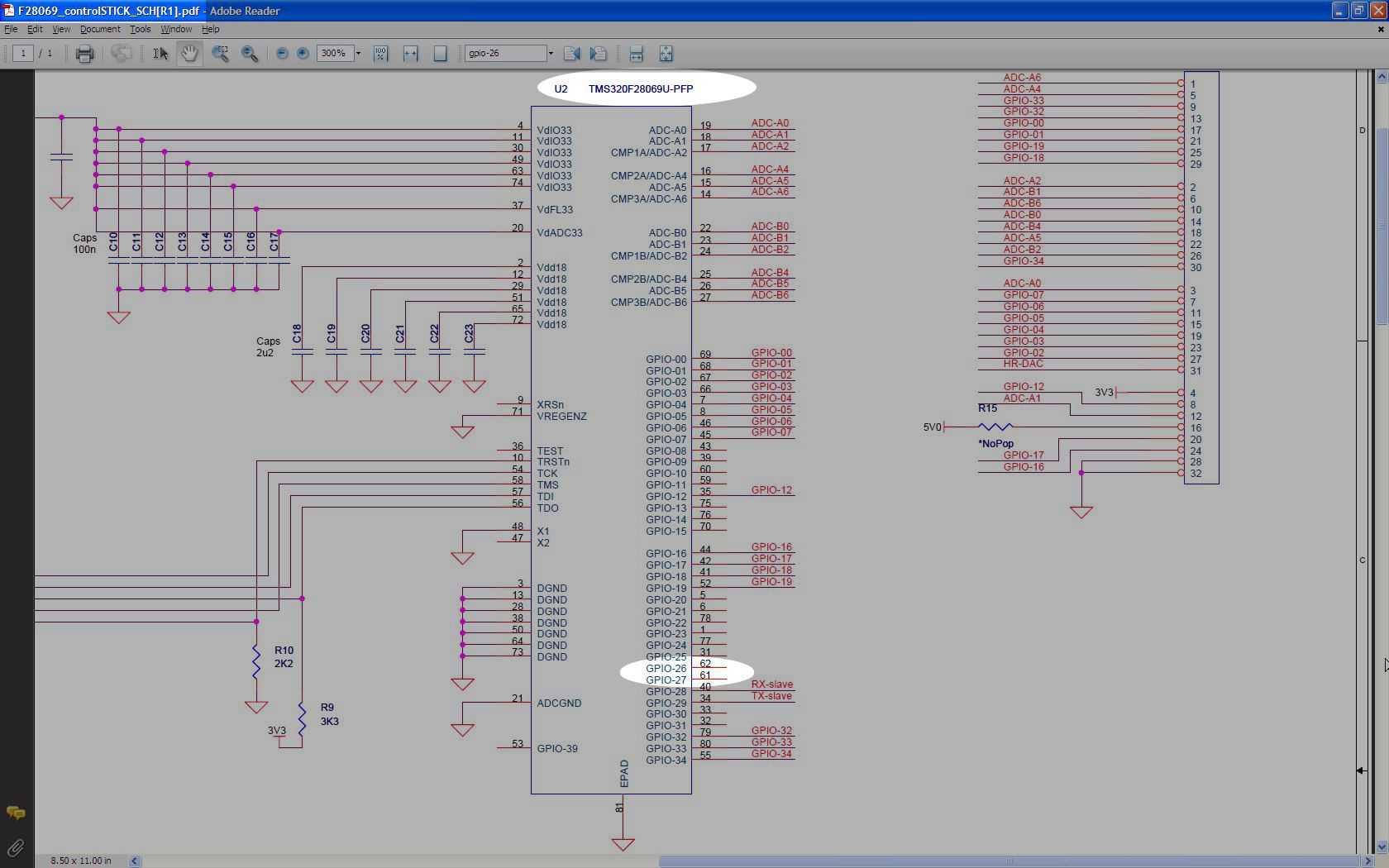
Task: Click the scroll right arrow
Action: [1368, 861]
